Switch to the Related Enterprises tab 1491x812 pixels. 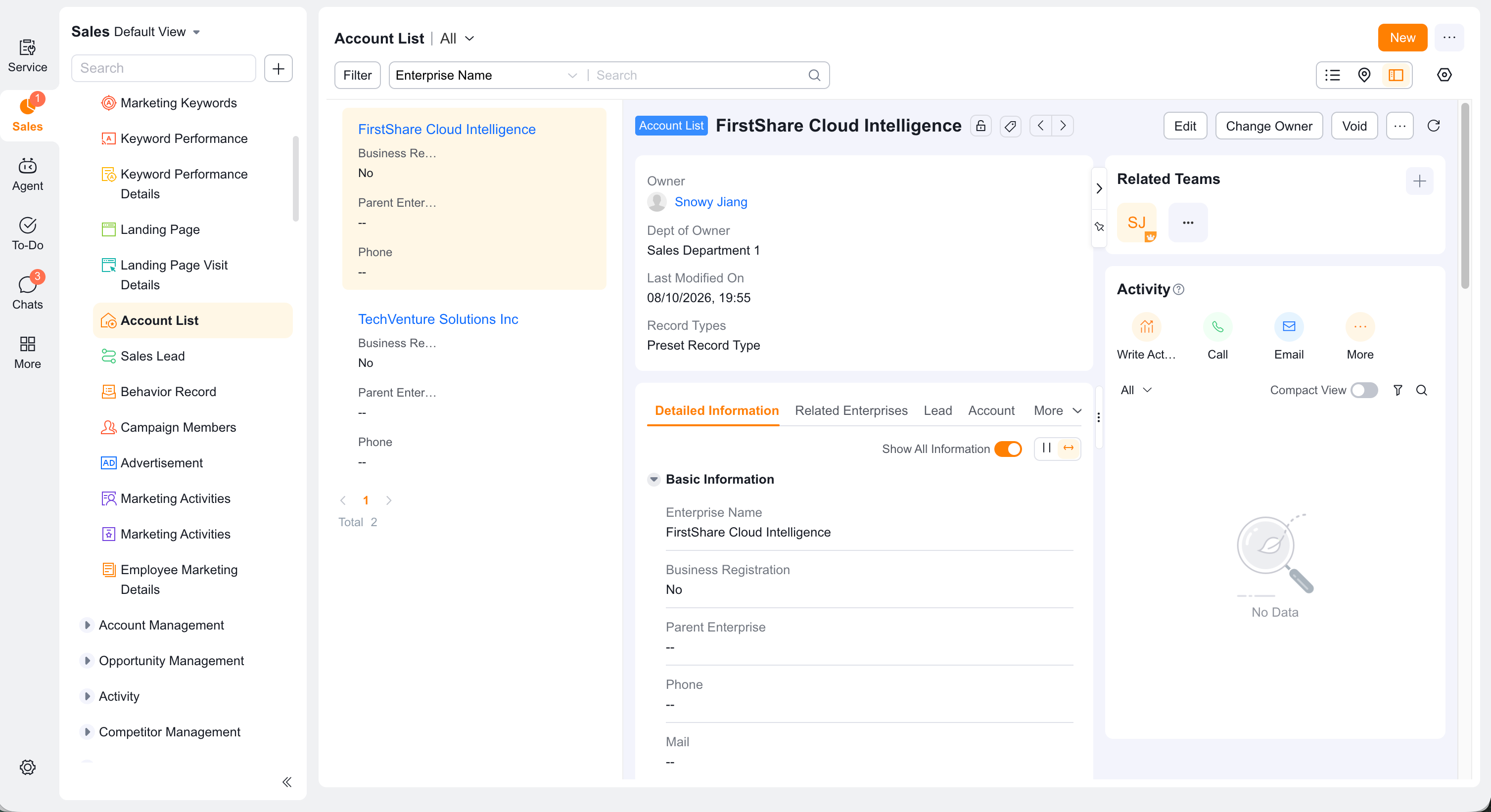(x=850, y=410)
